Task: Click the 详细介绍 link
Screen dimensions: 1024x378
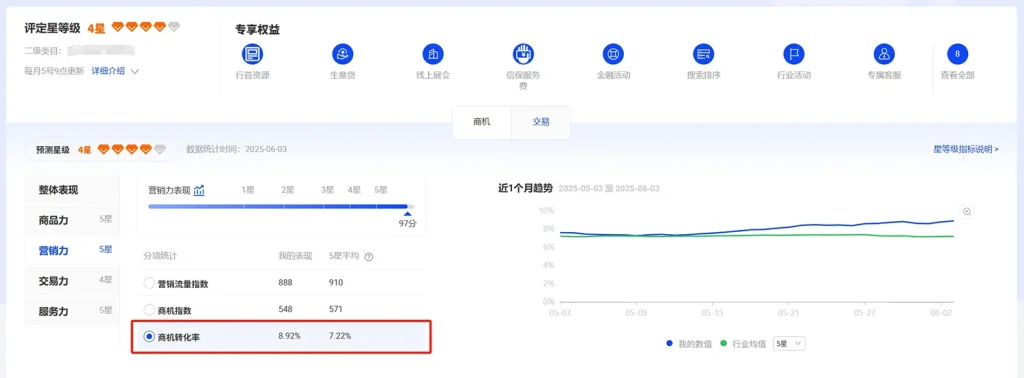Action: [108, 71]
